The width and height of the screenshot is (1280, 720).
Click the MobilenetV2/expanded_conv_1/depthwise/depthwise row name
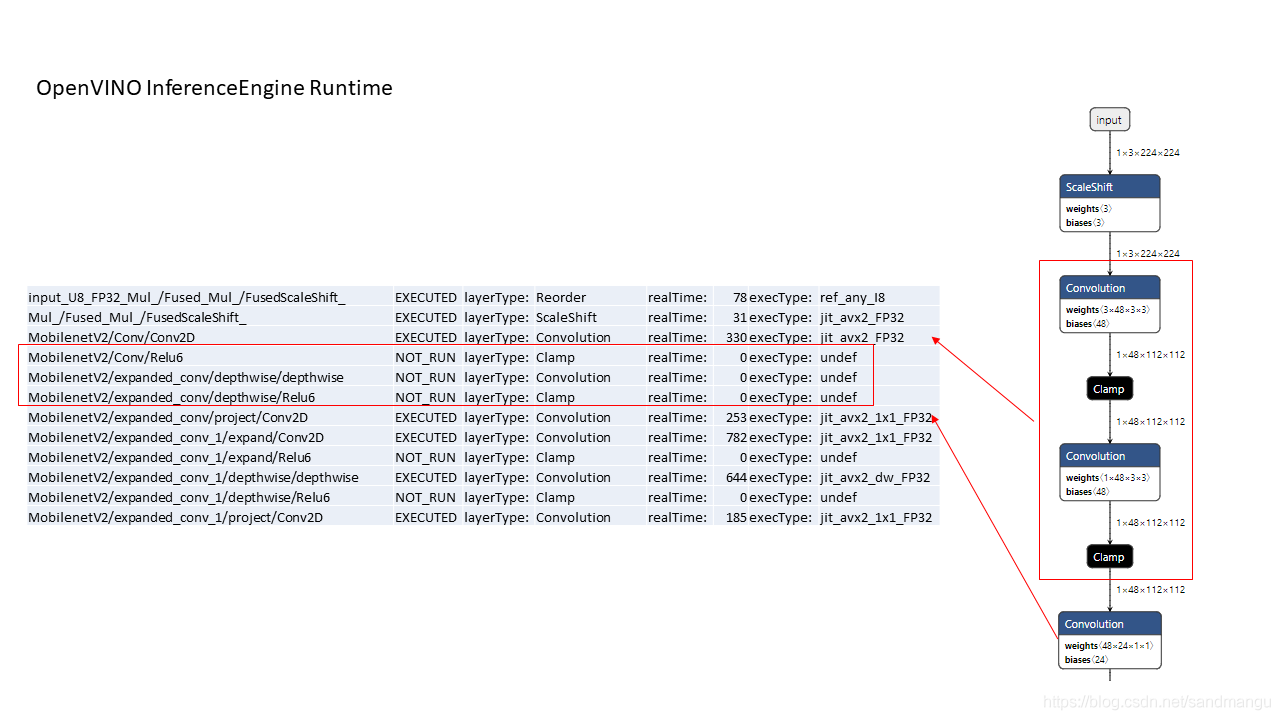point(193,477)
